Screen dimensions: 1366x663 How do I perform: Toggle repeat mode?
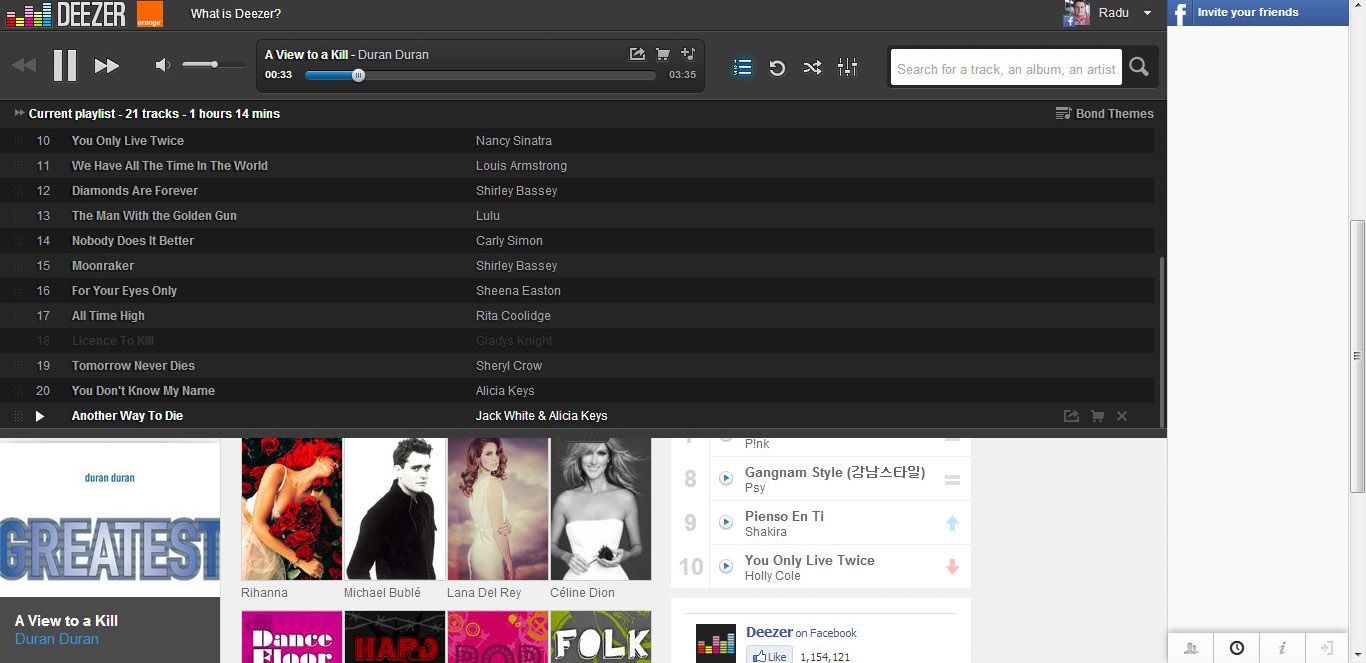(x=777, y=67)
